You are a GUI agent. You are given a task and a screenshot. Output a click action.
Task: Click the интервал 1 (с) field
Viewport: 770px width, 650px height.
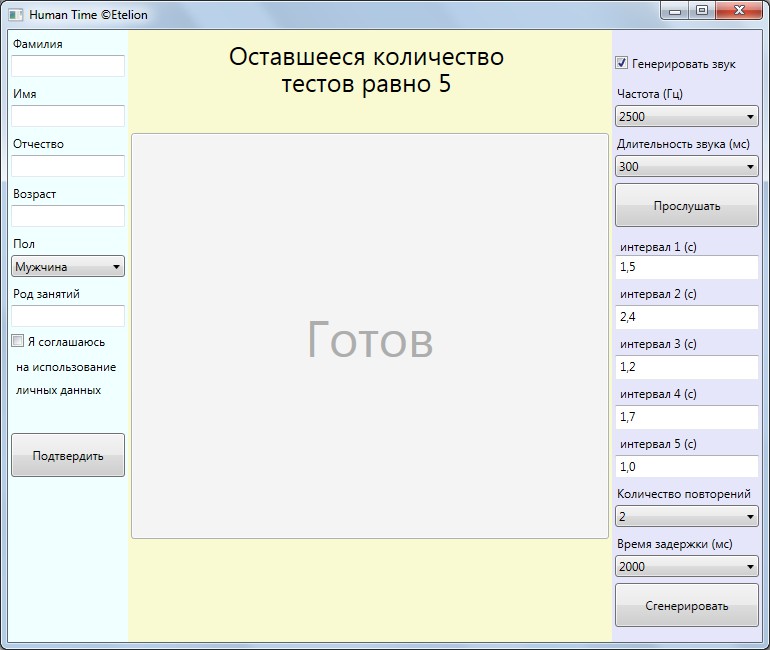pos(687,267)
